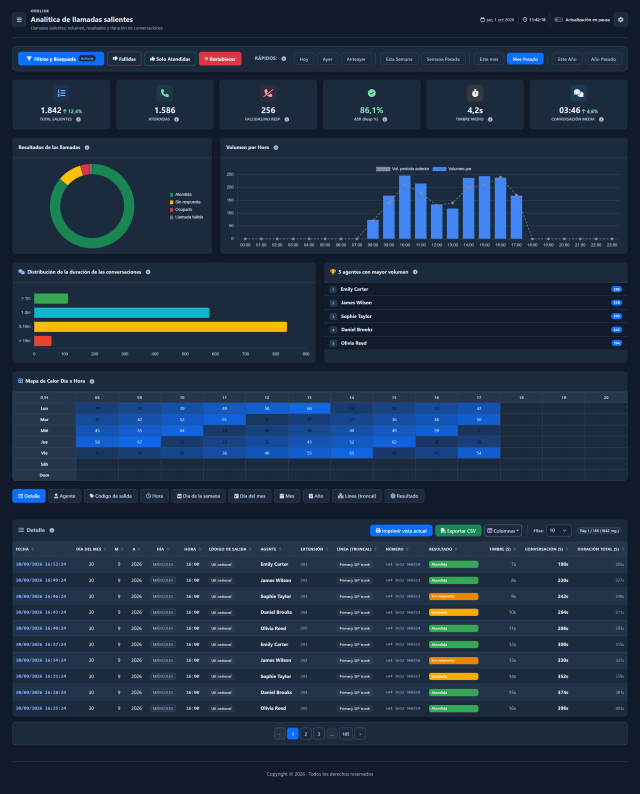Sort table by CONVERSACIÓN (S) column

[546, 549]
